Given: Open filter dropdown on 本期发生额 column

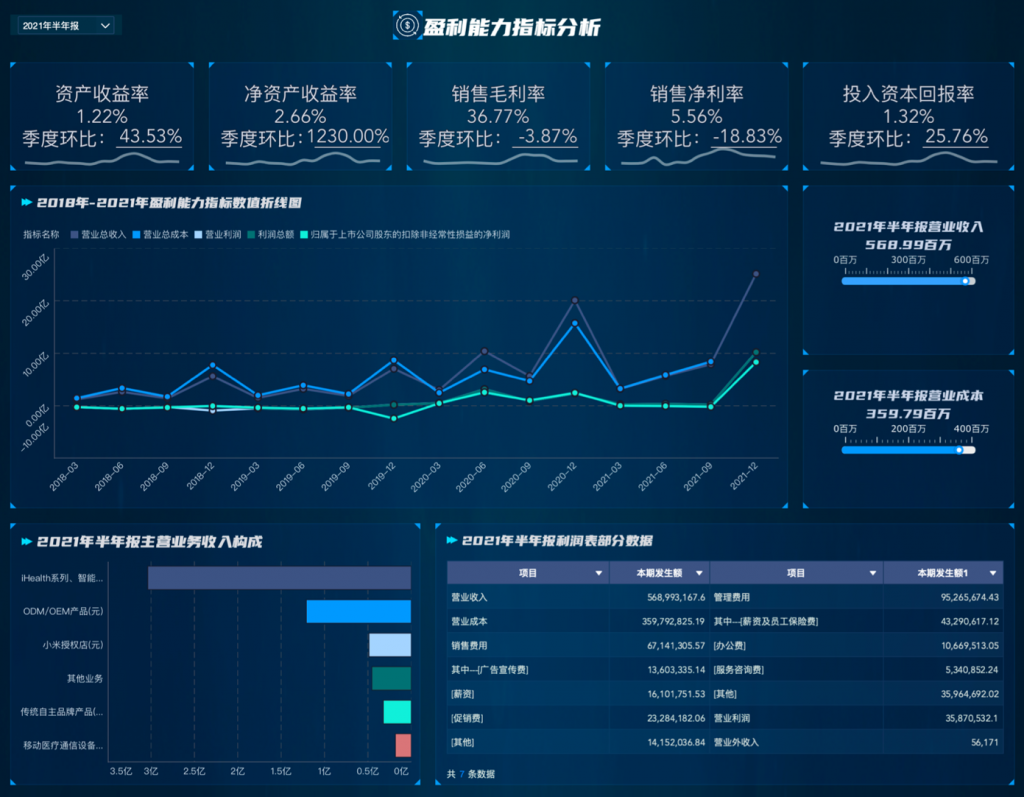Looking at the screenshot, I should [699, 573].
